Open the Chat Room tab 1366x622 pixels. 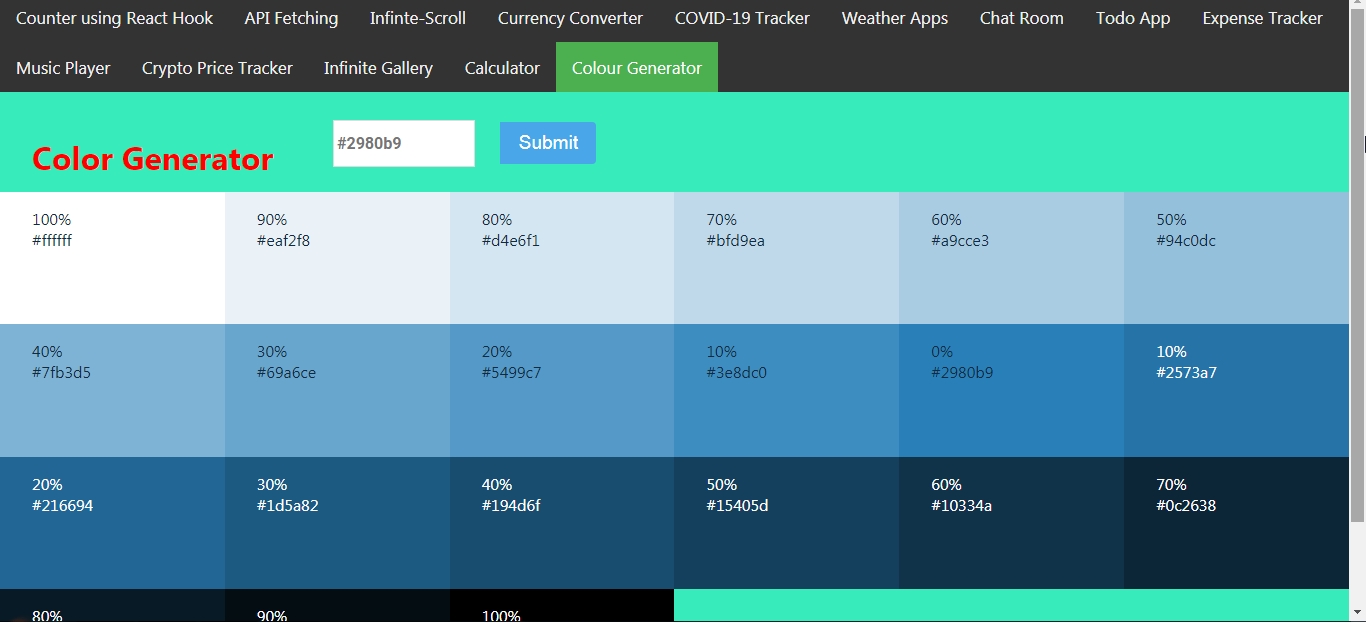tap(1022, 18)
